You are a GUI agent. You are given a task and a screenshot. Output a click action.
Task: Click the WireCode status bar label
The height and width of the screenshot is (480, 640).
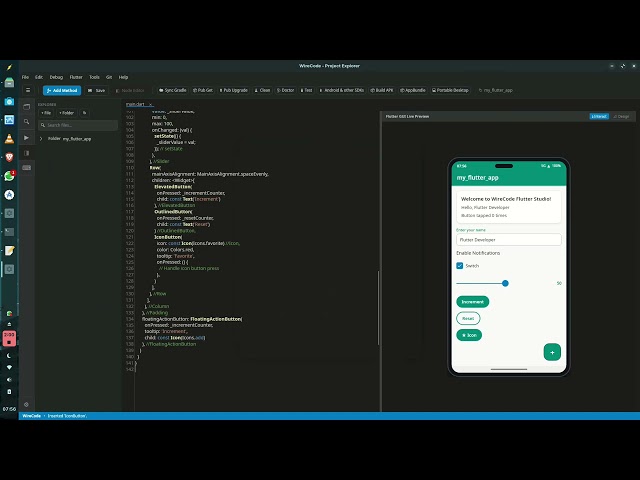31,416
